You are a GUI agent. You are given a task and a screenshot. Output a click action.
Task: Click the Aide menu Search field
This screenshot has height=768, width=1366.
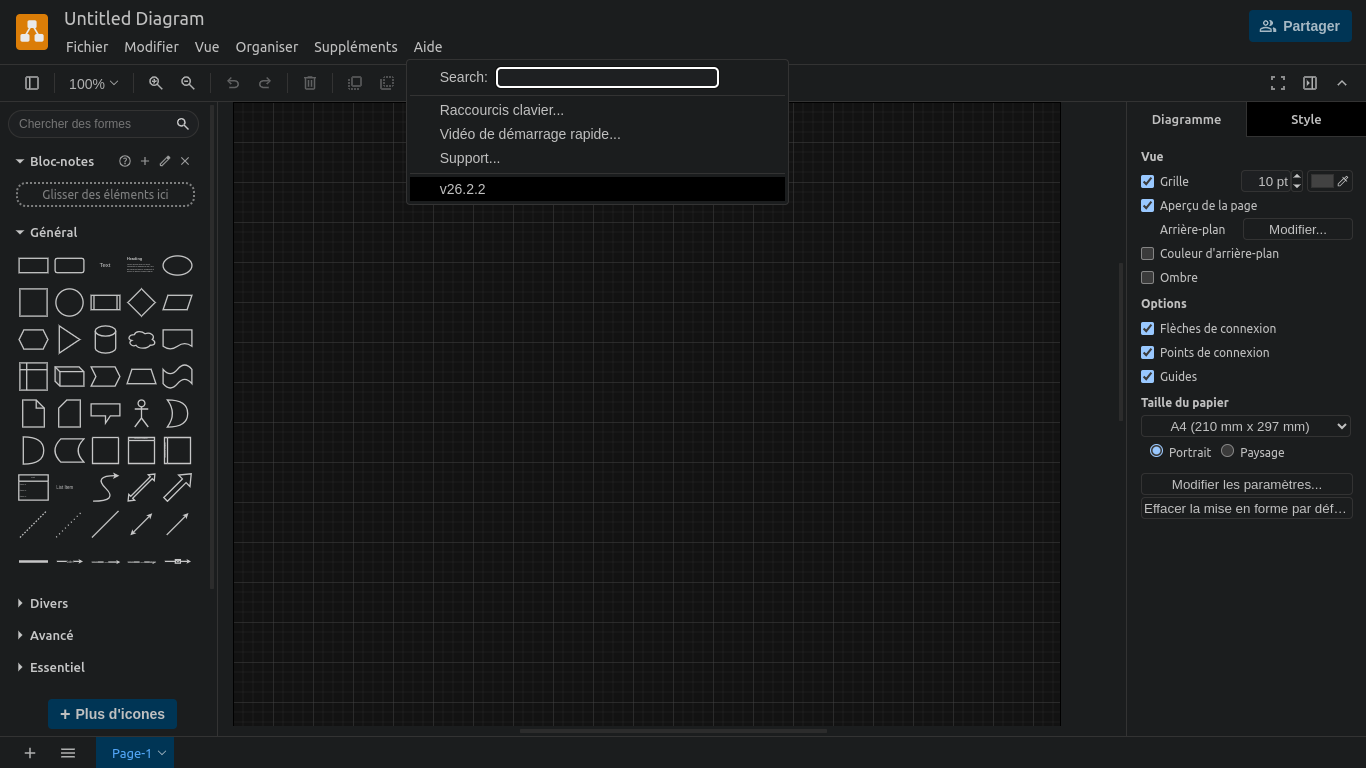(x=607, y=77)
